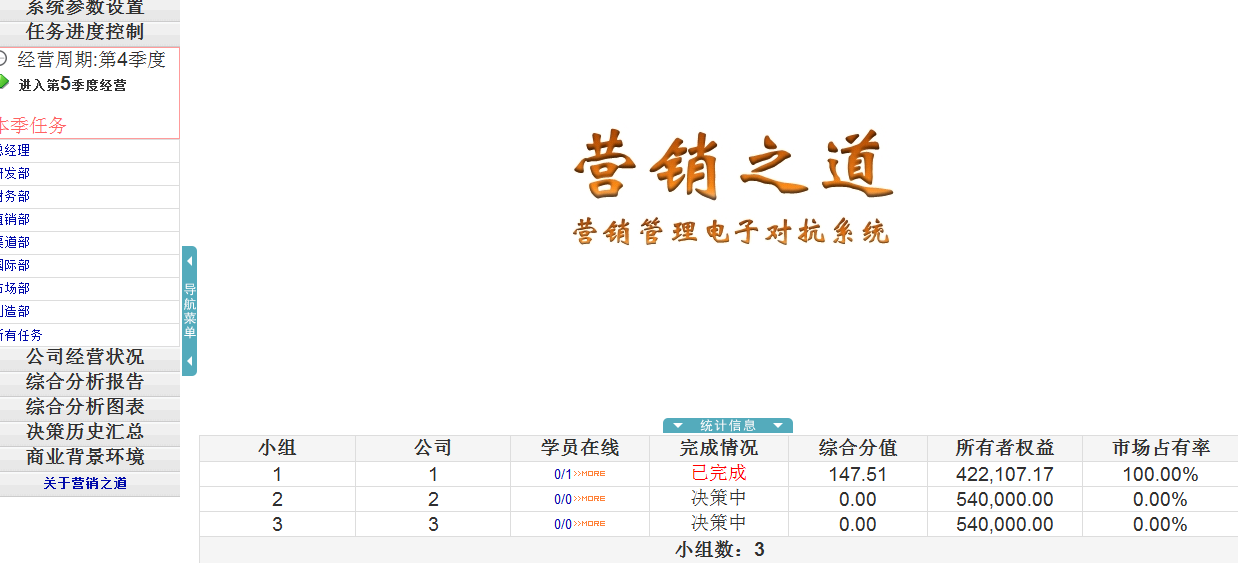
Task: Toggle 统计信息 panel using right arrow
Action: [777, 426]
